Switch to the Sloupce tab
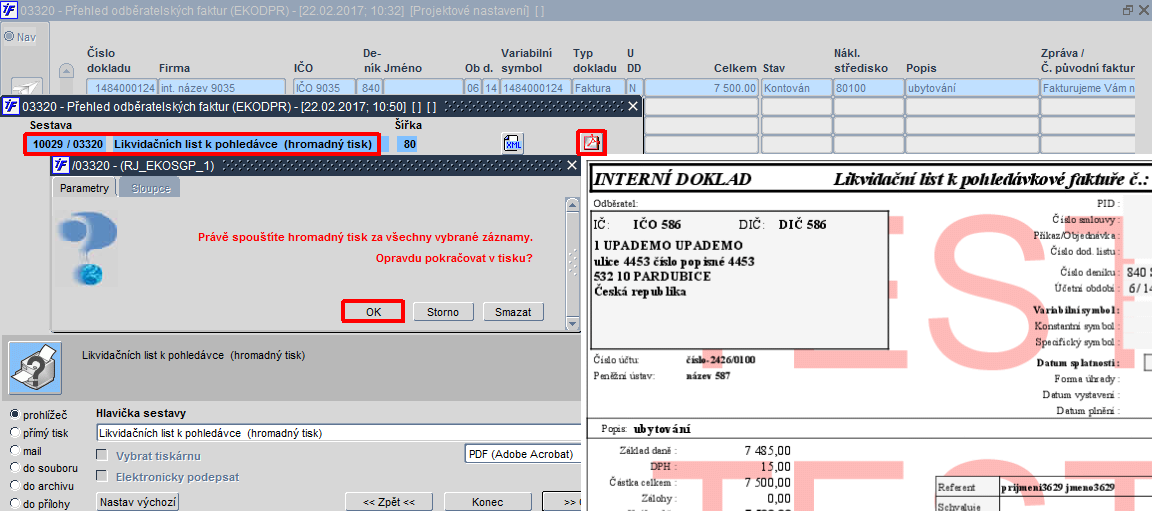 [x=150, y=188]
